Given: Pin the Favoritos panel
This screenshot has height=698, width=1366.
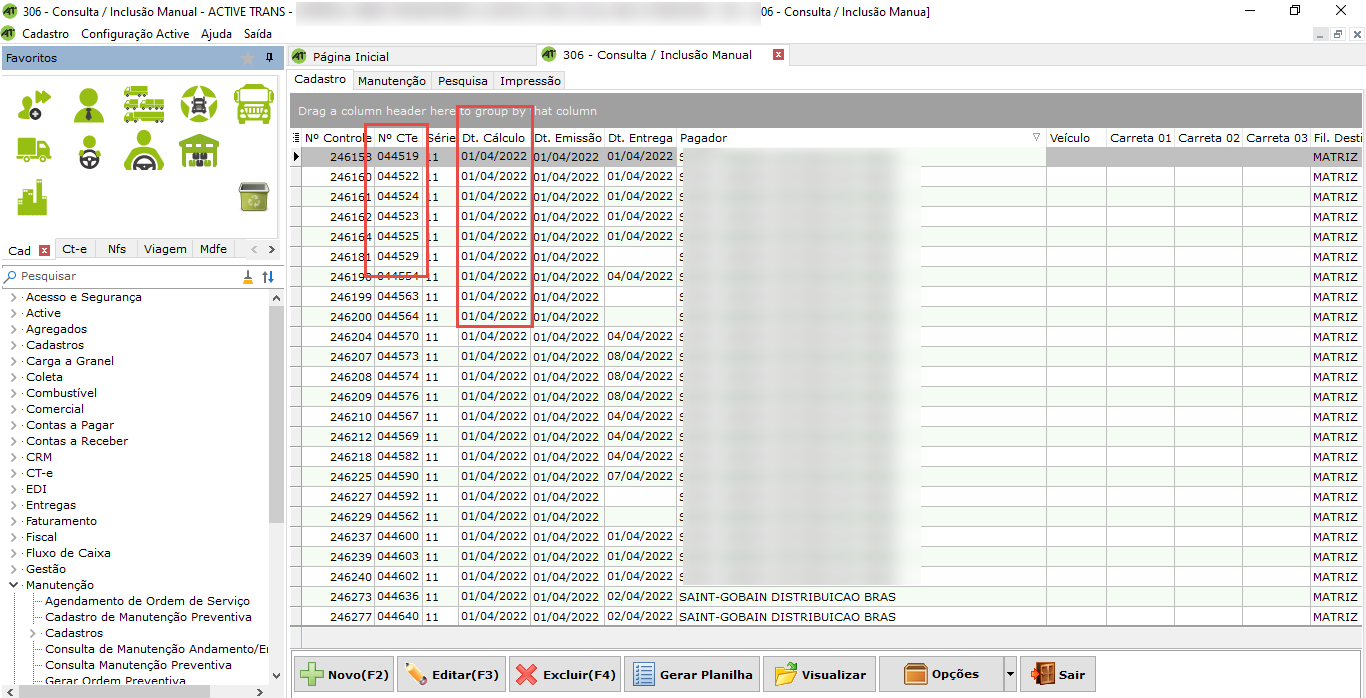Looking at the screenshot, I should tap(269, 58).
